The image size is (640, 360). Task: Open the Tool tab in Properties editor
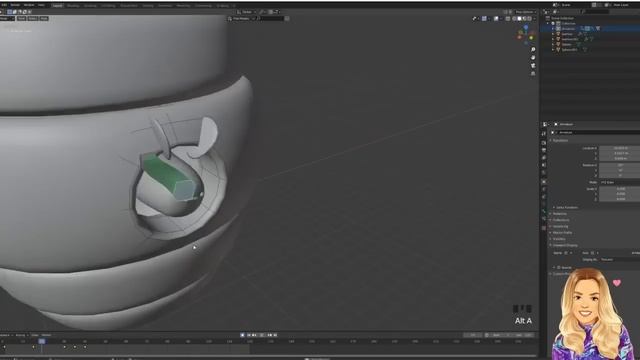[544, 134]
